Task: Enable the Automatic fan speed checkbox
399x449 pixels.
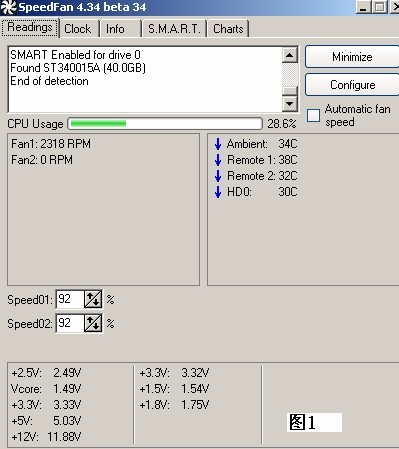Action: pos(313,116)
